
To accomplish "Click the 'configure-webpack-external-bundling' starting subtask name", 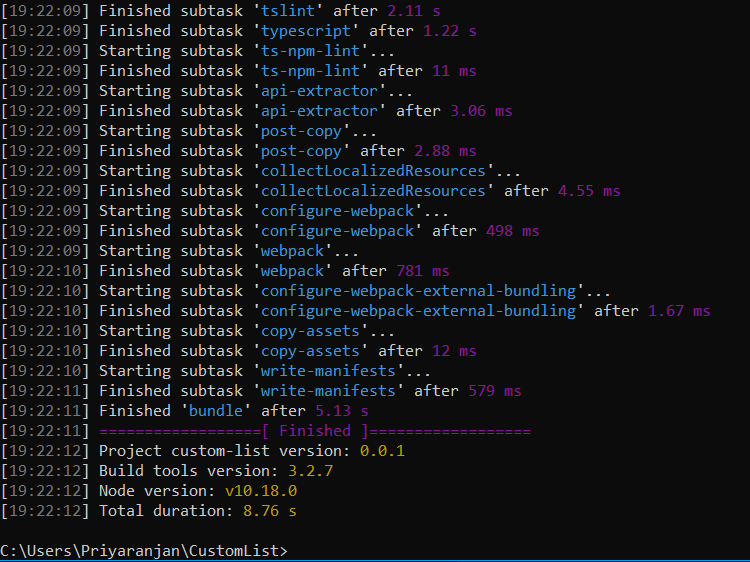I will point(419,291).
